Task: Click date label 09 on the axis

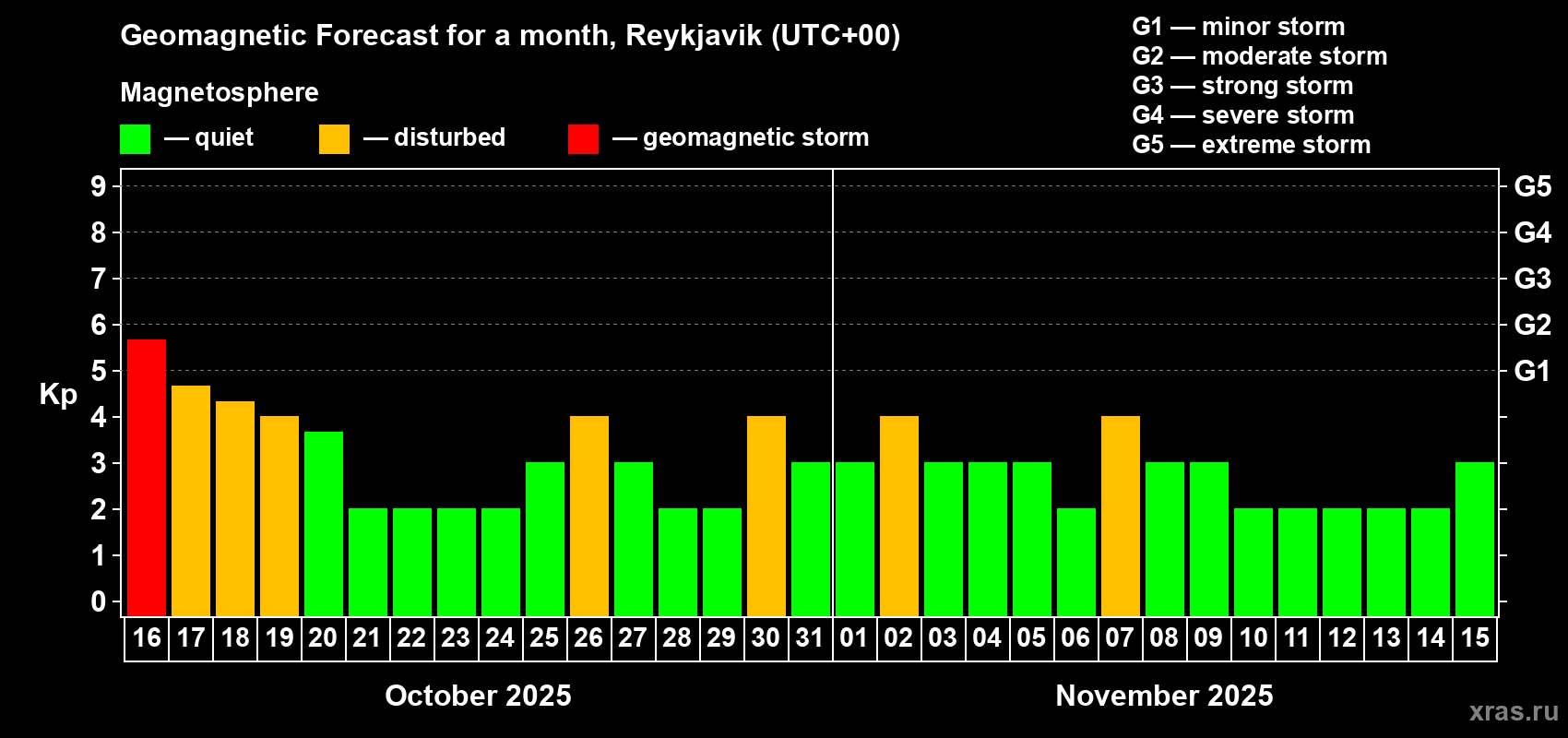Action: 1208,637
